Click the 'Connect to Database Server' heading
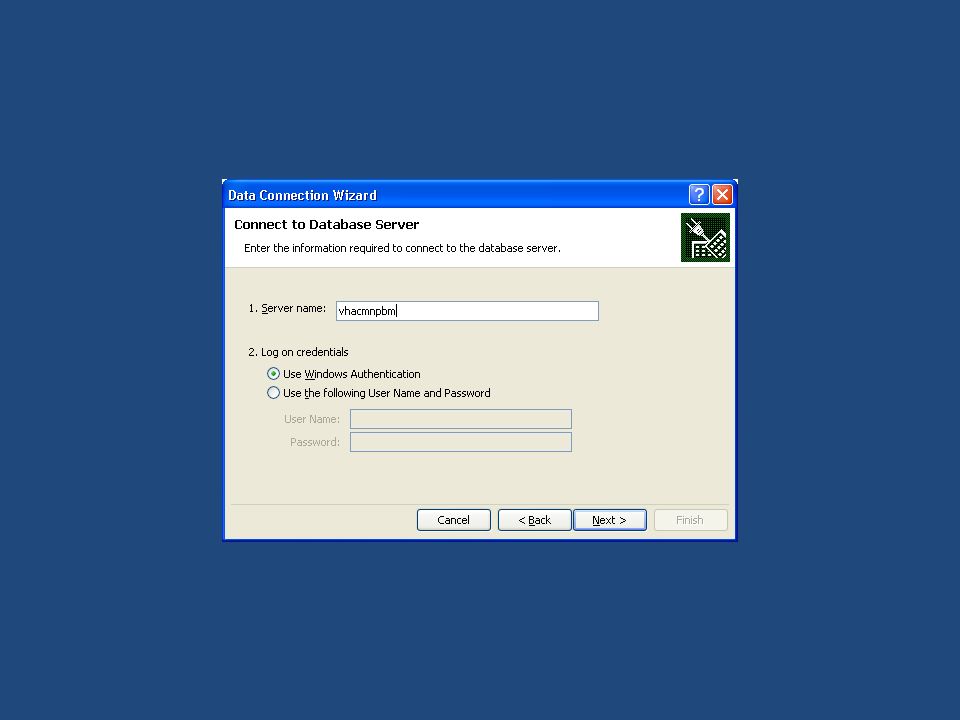 coord(326,225)
